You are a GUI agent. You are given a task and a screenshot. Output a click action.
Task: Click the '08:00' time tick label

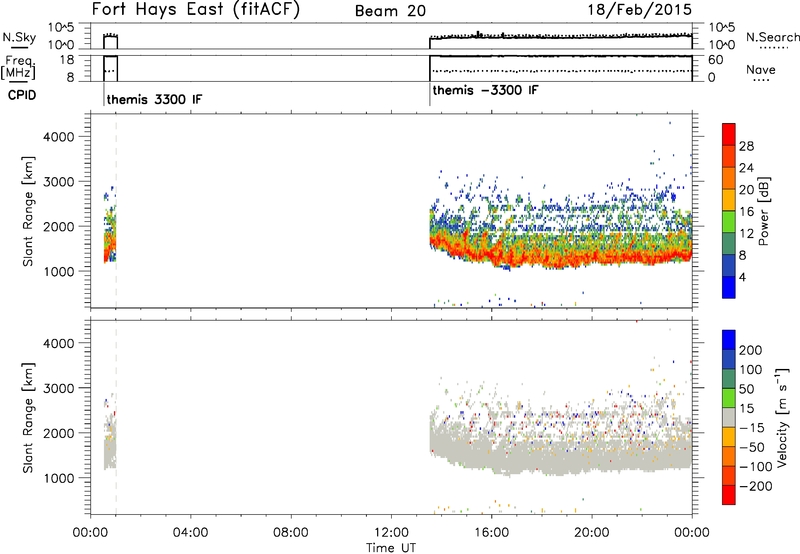point(290,533)
